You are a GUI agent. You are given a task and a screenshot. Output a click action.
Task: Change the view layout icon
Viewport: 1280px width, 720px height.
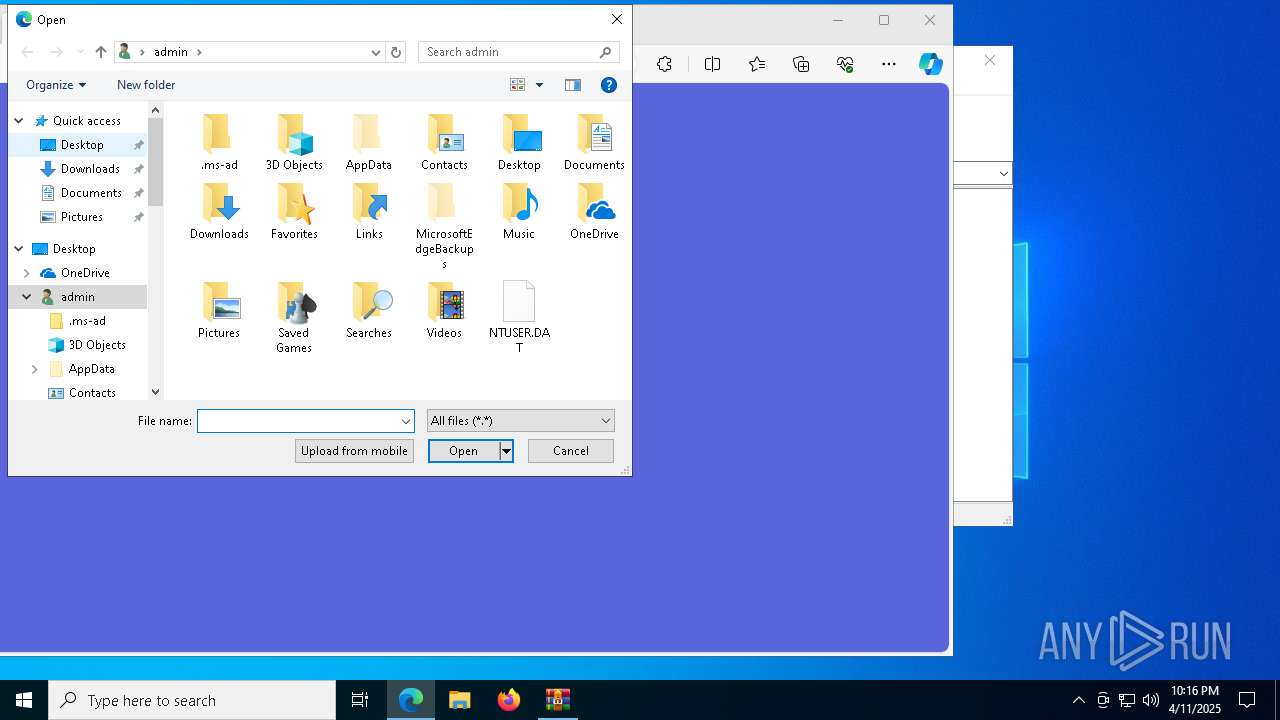coord(517,85)
